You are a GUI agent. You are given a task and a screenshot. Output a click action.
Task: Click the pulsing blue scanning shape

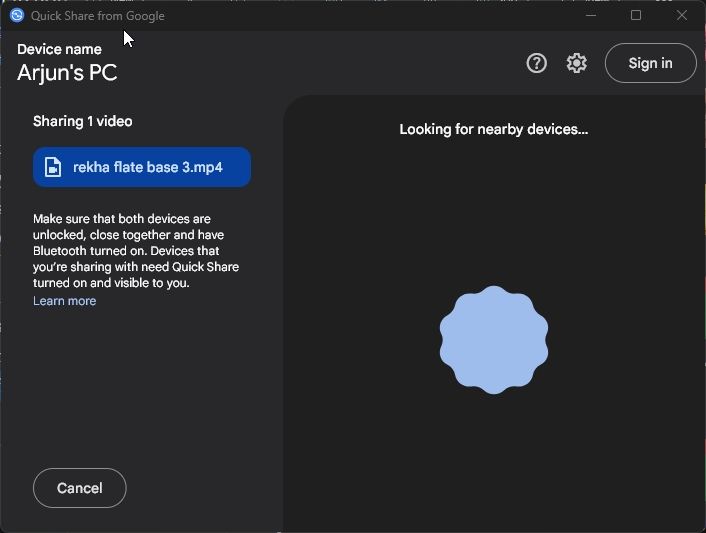[494, 340]
